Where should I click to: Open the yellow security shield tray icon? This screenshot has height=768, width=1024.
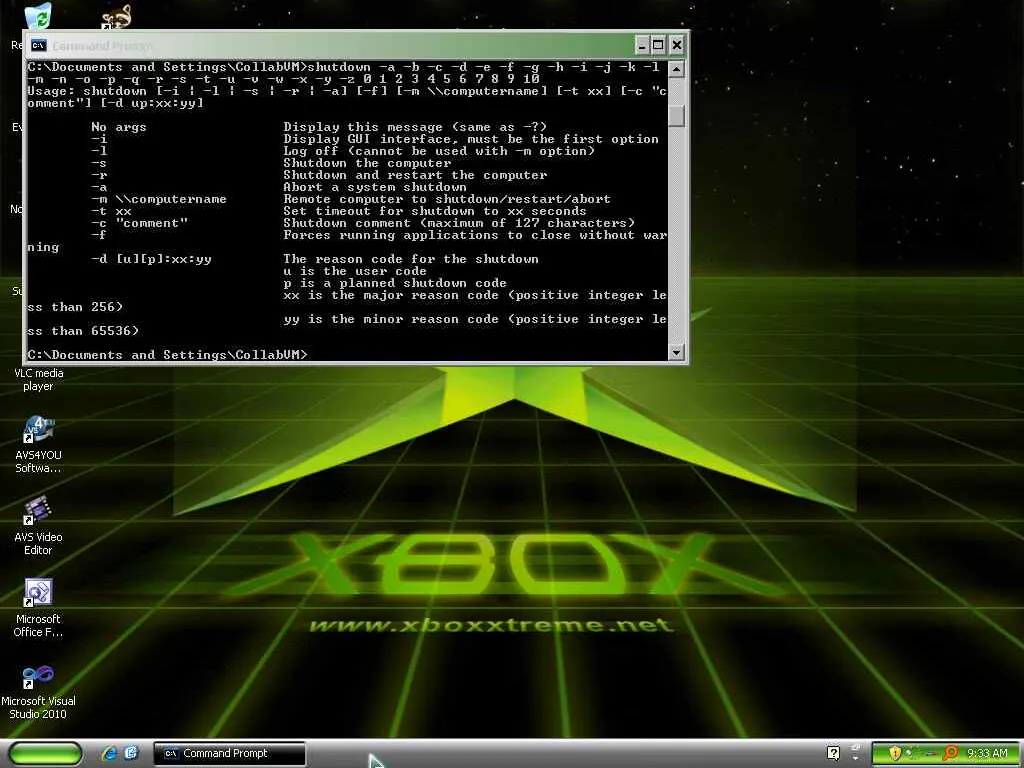(895, 753)
